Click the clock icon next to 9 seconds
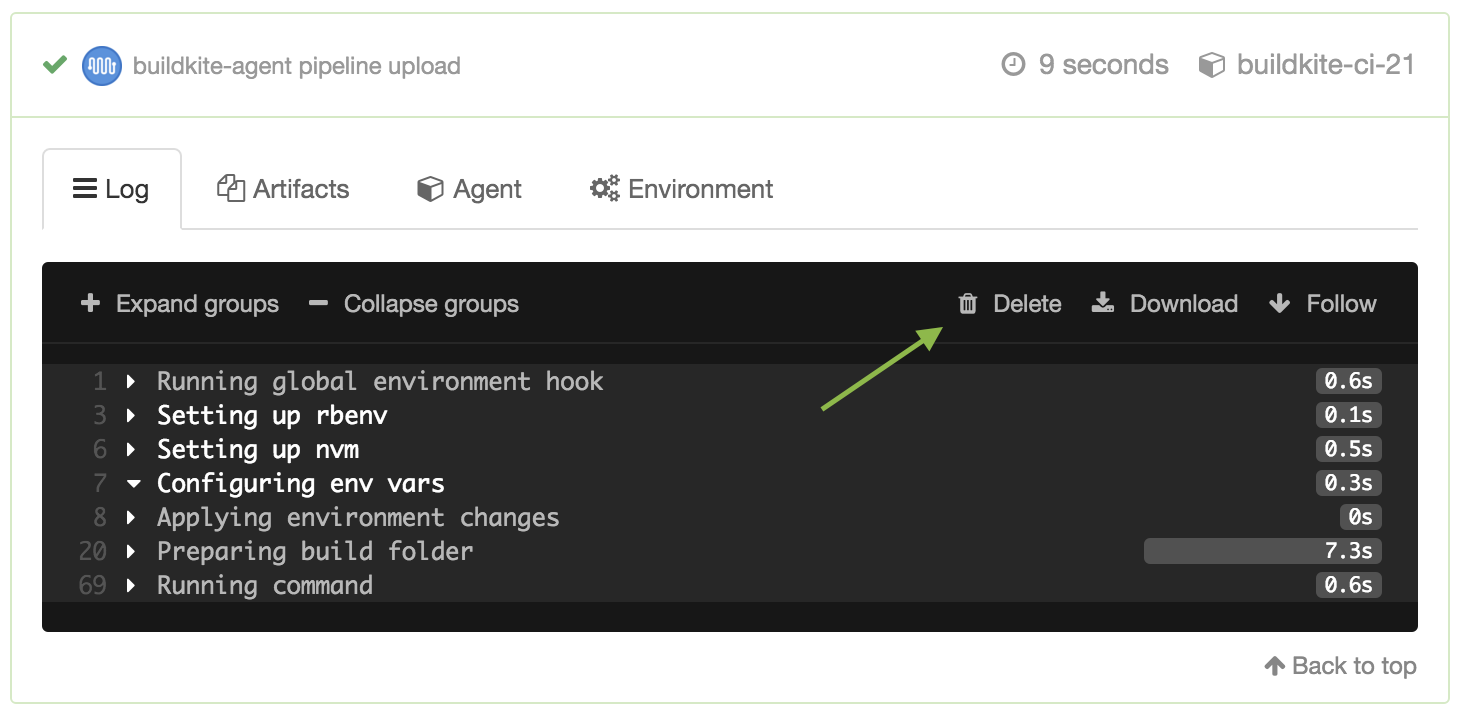1460x713 pixels. click(1013, 64)
